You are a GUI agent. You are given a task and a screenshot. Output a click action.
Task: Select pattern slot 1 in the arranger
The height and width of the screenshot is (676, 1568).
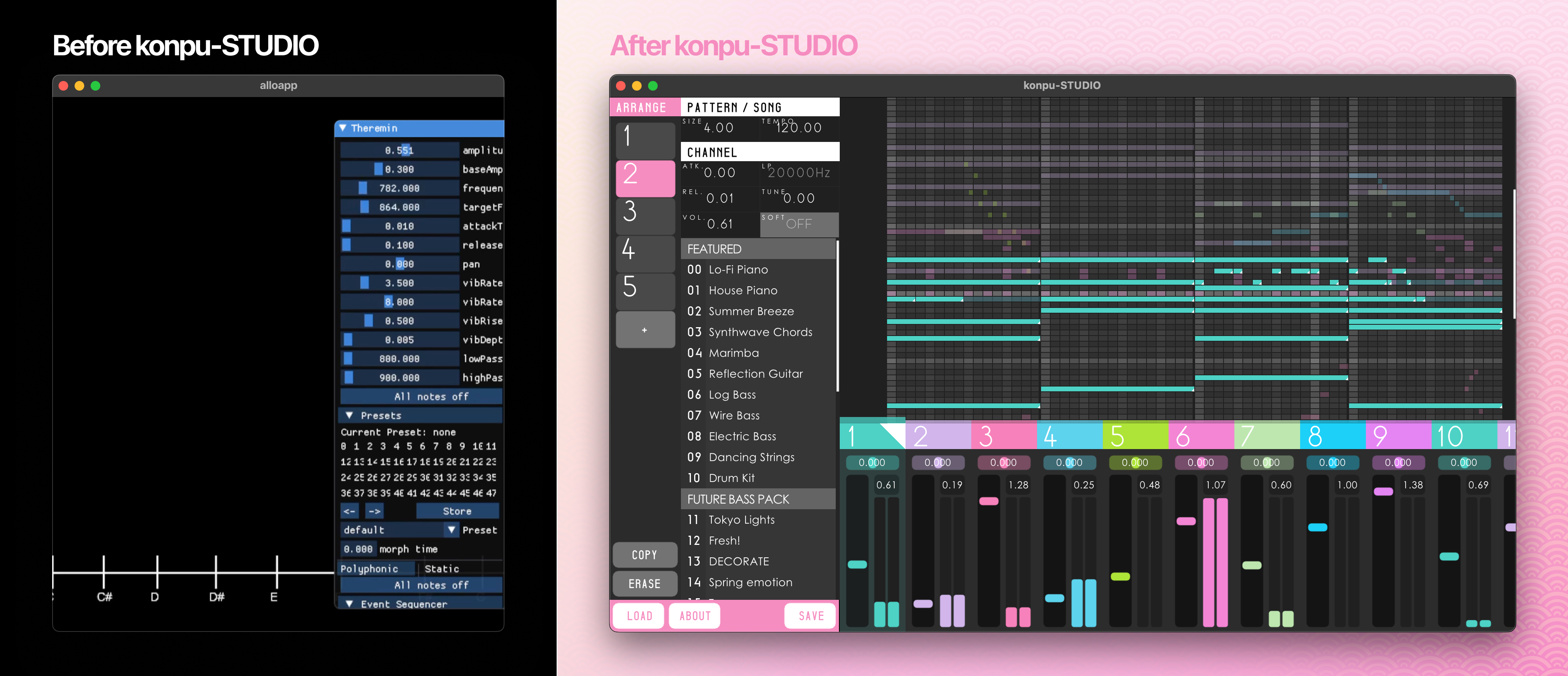645,141
